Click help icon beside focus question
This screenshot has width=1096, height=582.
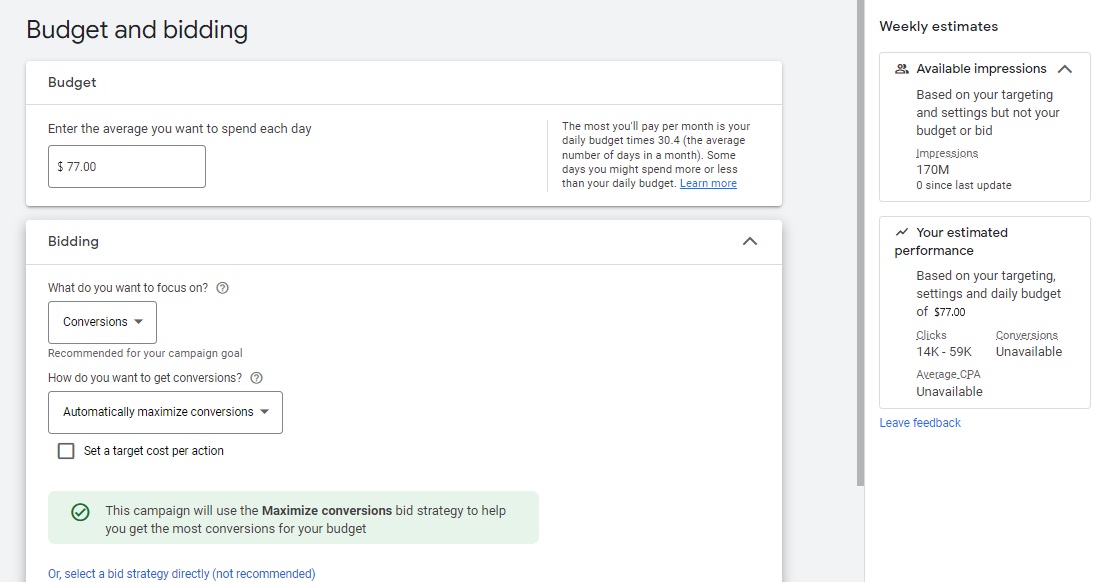(x=222, y=288)
